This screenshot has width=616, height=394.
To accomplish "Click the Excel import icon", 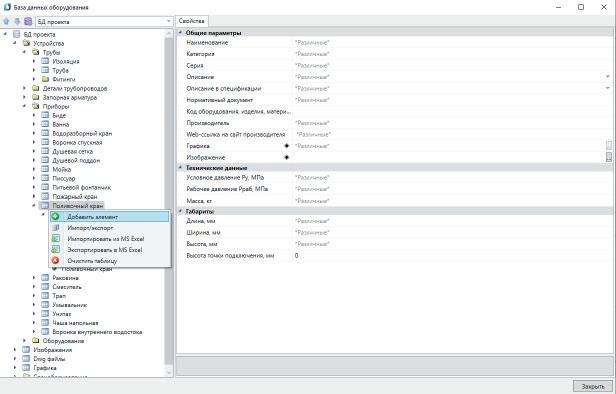I will (56, 238).
